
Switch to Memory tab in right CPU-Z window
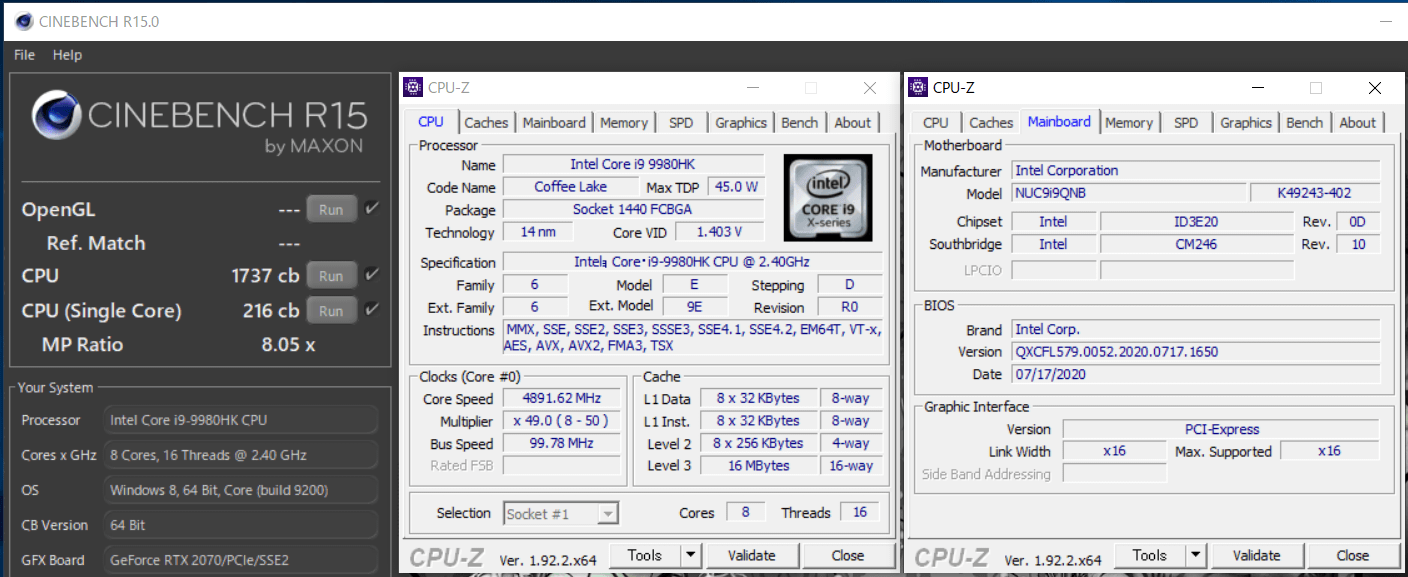(1129, 123)
